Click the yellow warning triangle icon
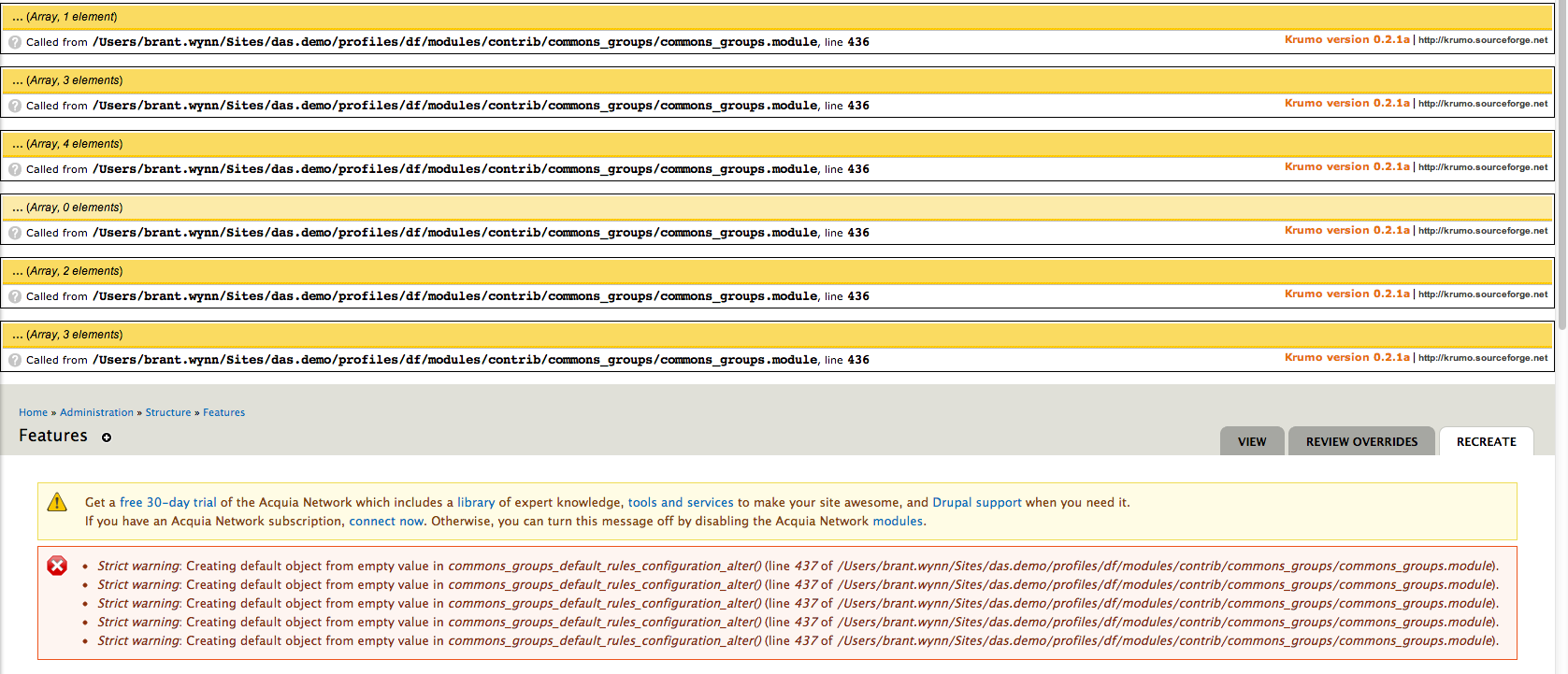The height and width of the screenshot is (674, 1568). [x=57, y=503]
